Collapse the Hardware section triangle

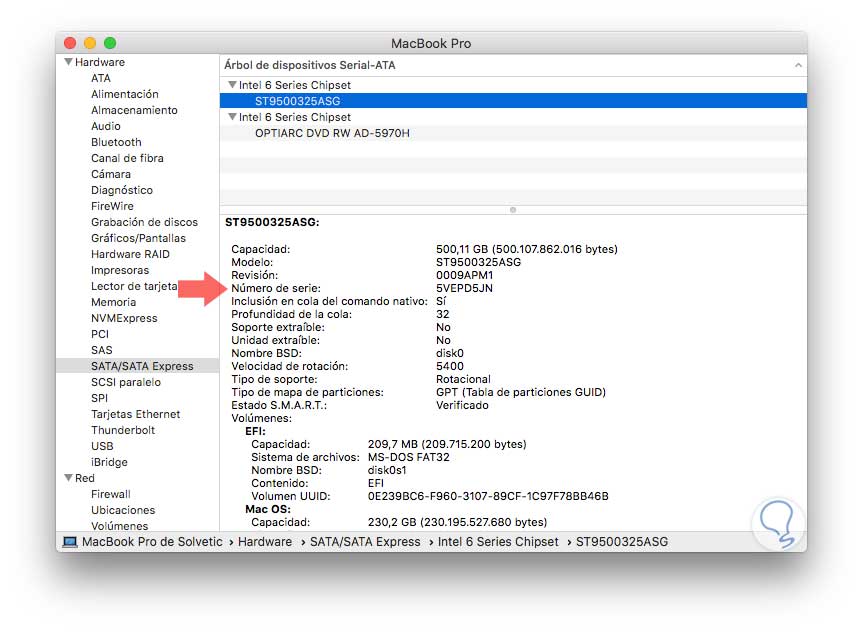(68, 62)
